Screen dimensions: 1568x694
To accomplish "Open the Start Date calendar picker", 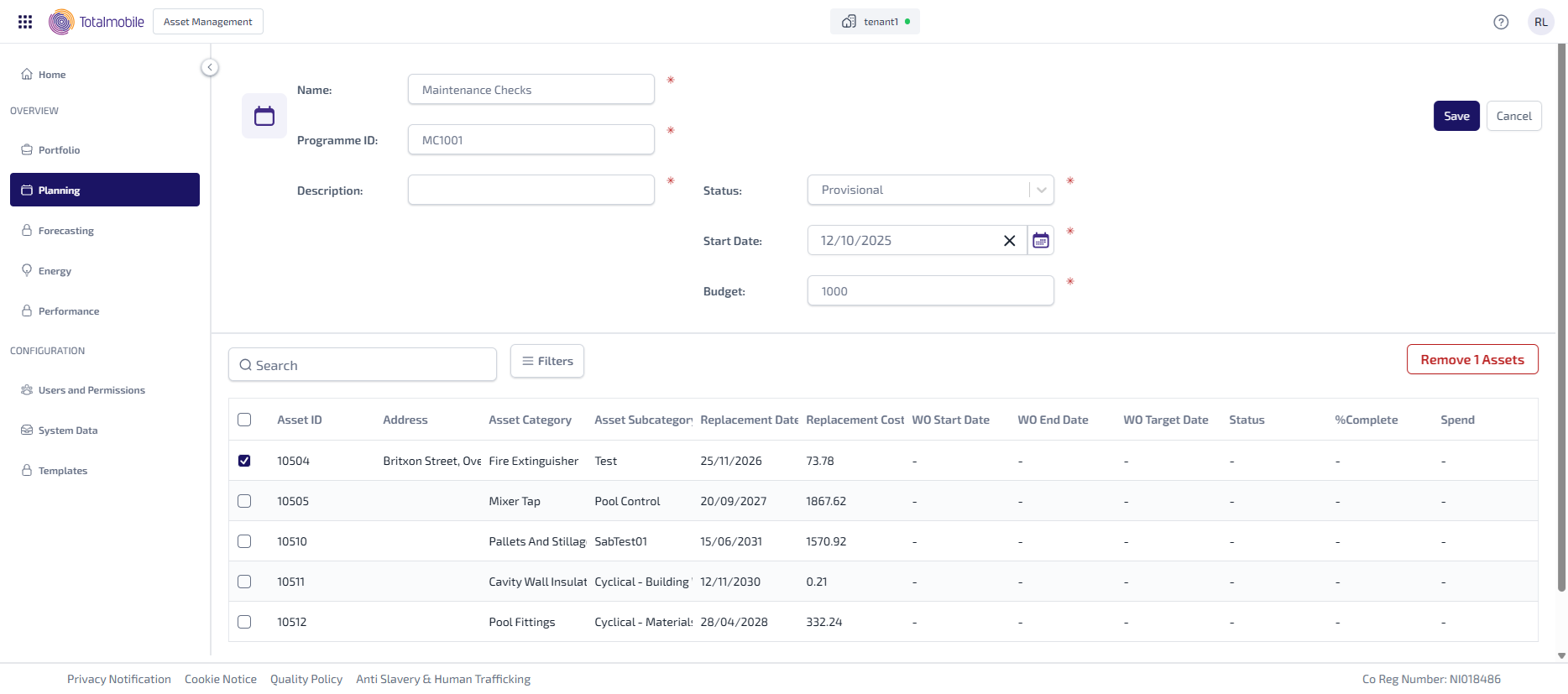I will point(1041,241).
